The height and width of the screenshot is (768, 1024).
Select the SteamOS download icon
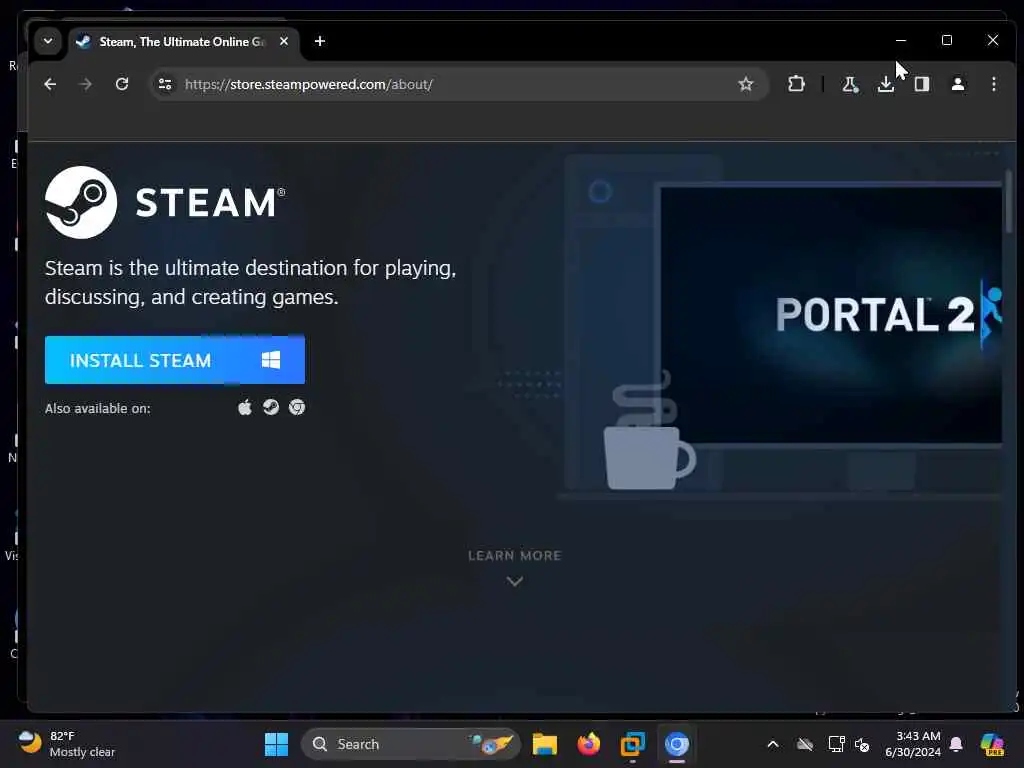click(271, 408)
